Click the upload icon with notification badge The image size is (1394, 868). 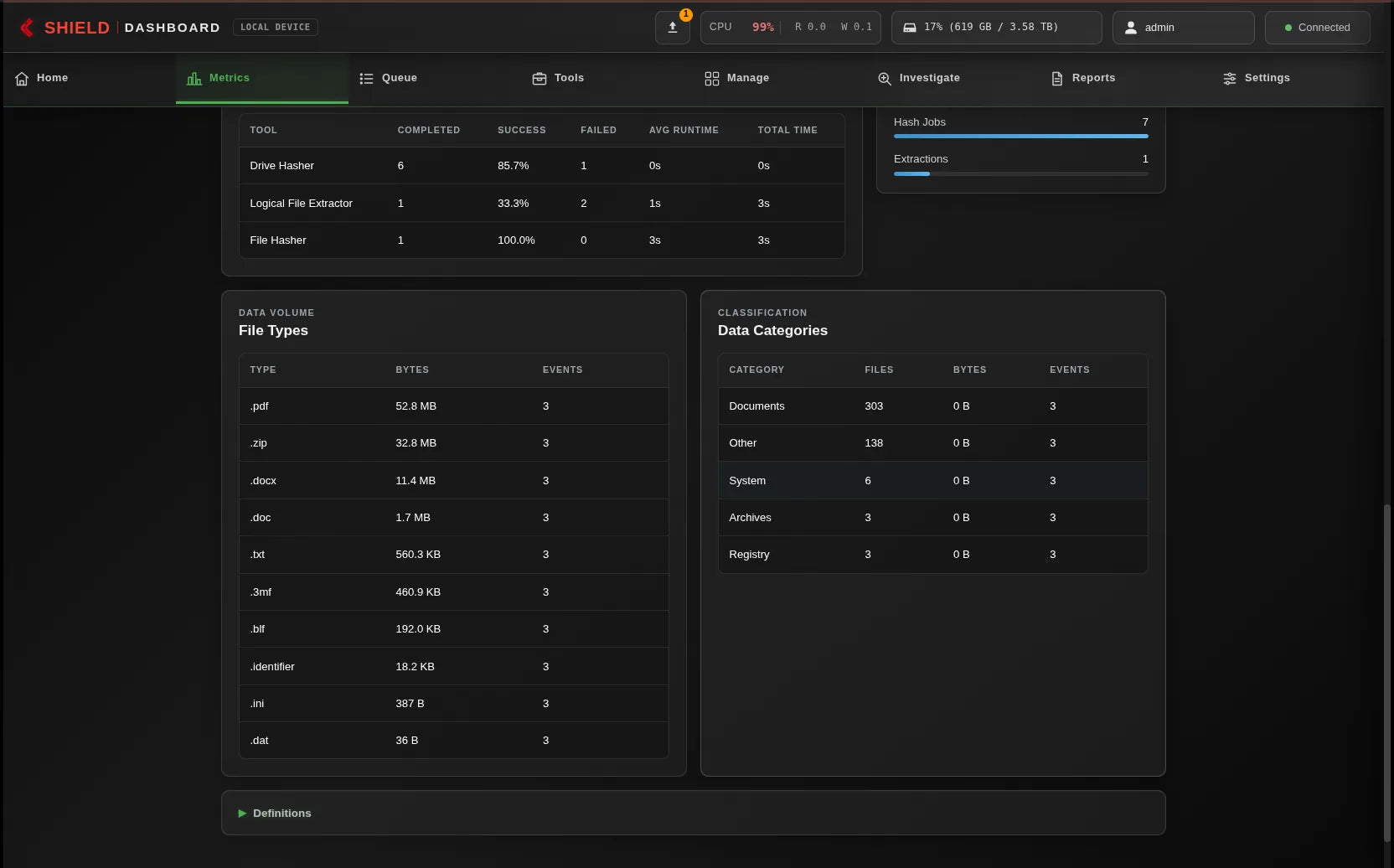click(x=672, y=28)
